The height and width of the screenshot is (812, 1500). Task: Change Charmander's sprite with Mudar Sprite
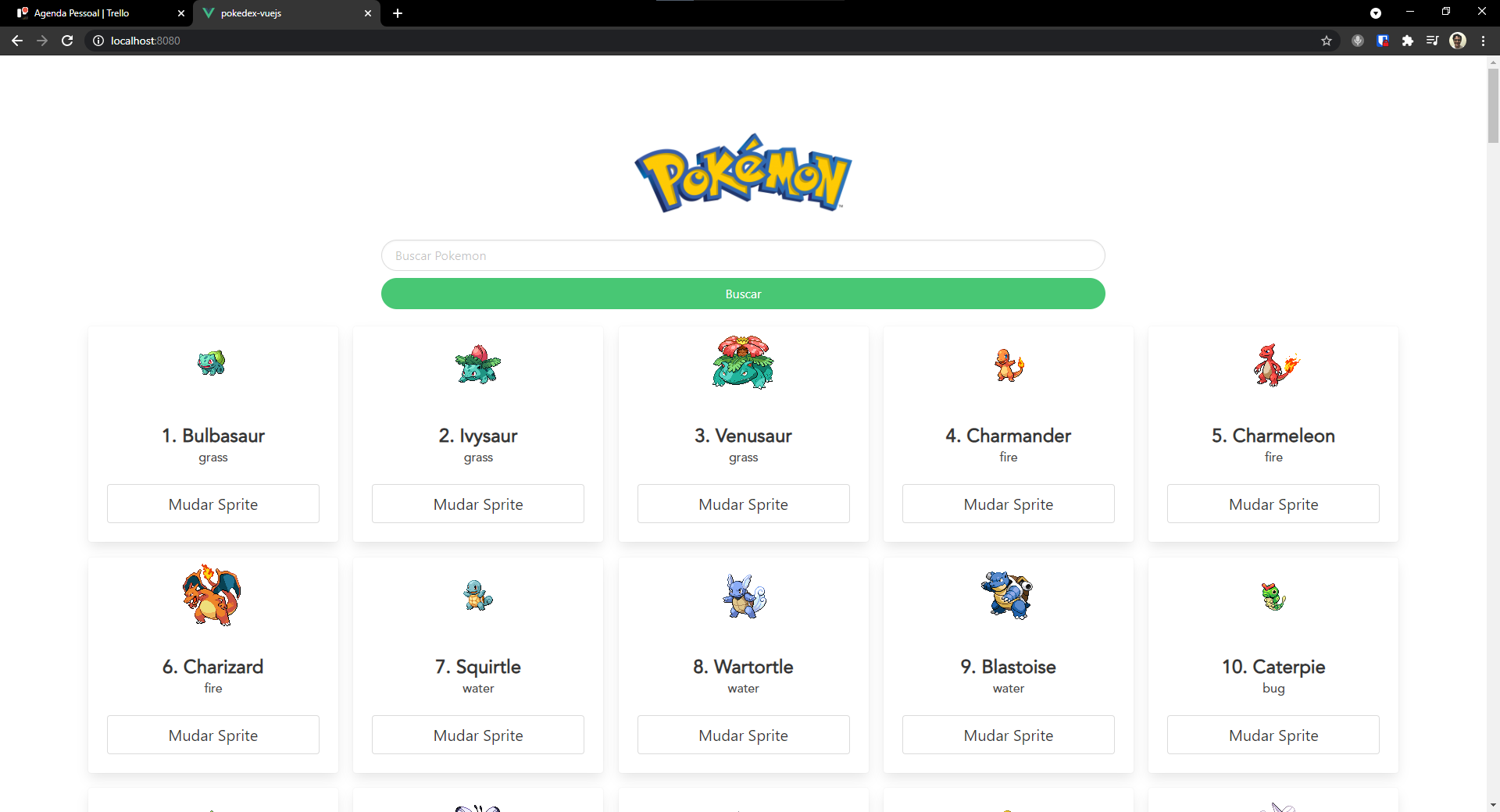pos(1009,504)
